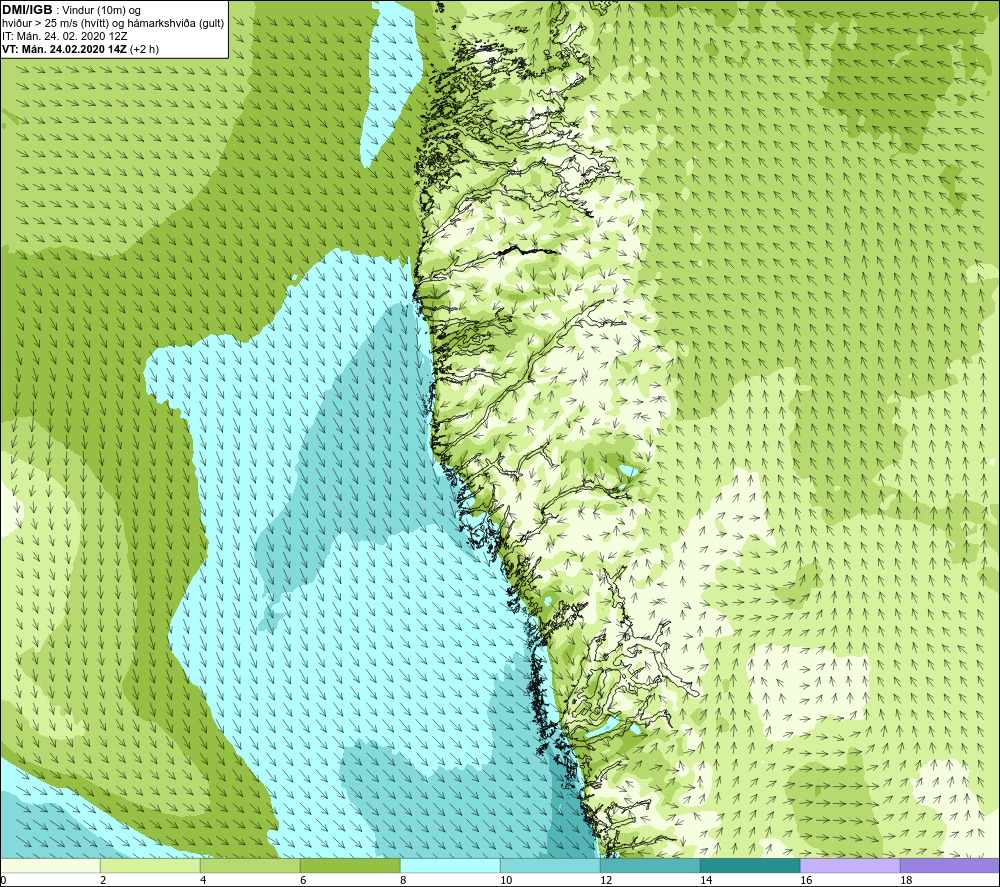The width and height of the screenshot is (1000, 887).
Task: Click the purple legend band above 18
Action: click(x=950, y=865)
